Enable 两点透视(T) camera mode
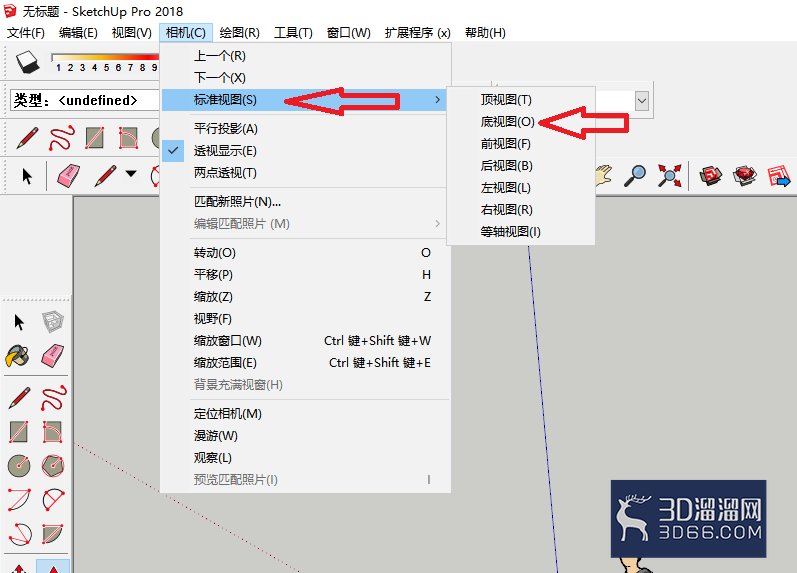The image size is (797, 573). pos(306,173)
